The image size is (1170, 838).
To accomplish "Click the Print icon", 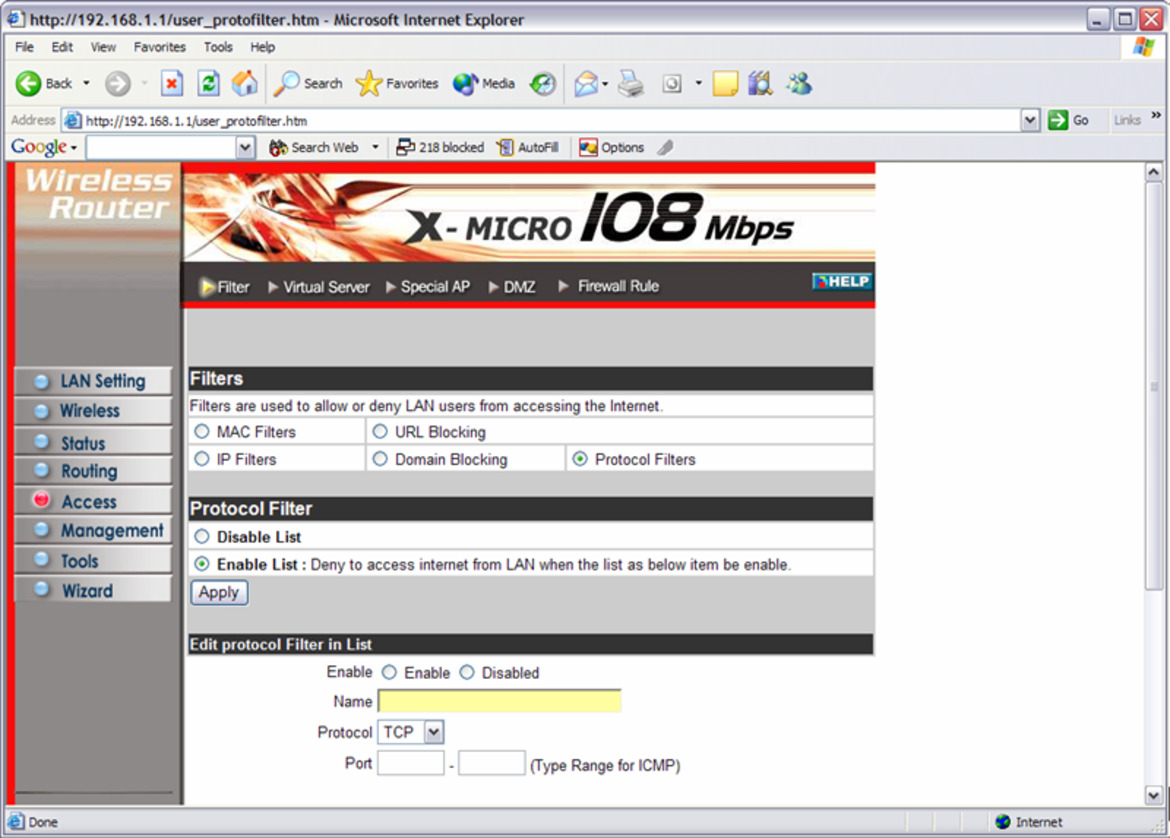I will click(x=631, y=84).
